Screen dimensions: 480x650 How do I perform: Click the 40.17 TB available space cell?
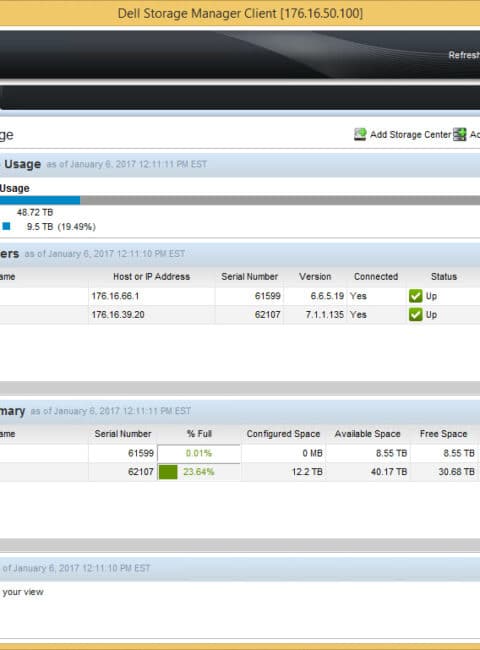pos(368,472)
